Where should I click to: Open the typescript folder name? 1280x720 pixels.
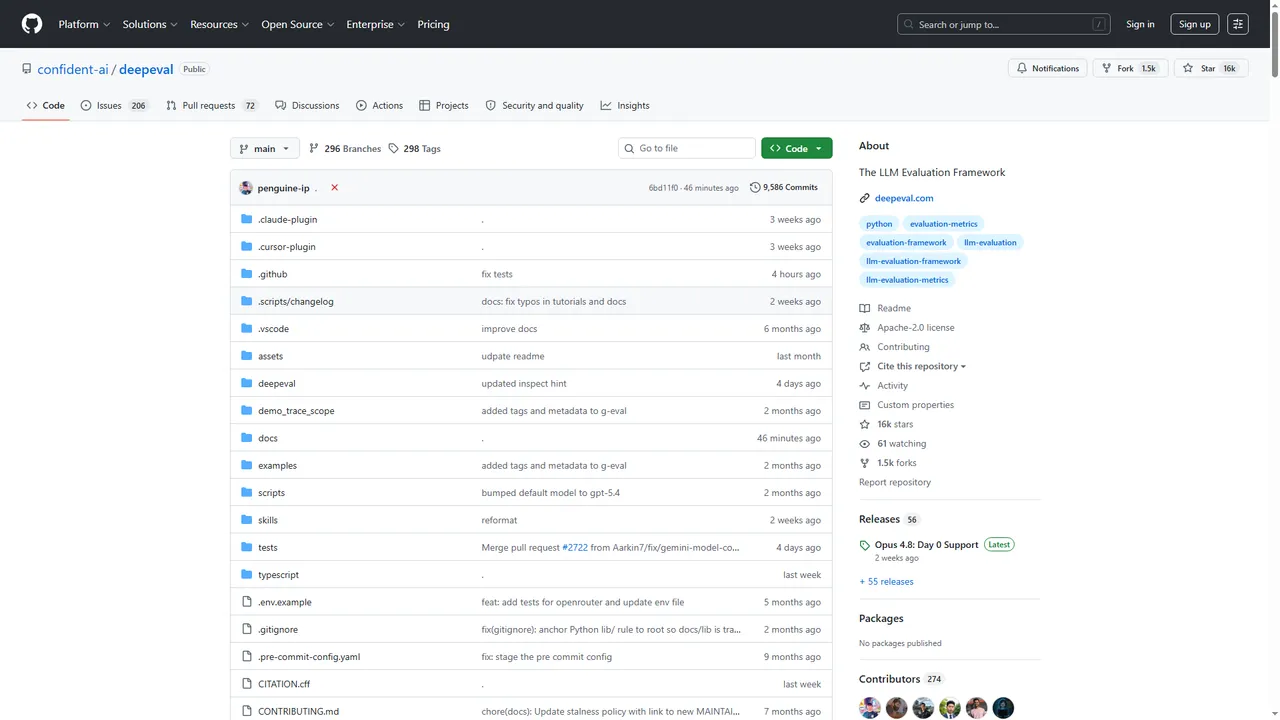click(x=278, y=575)
